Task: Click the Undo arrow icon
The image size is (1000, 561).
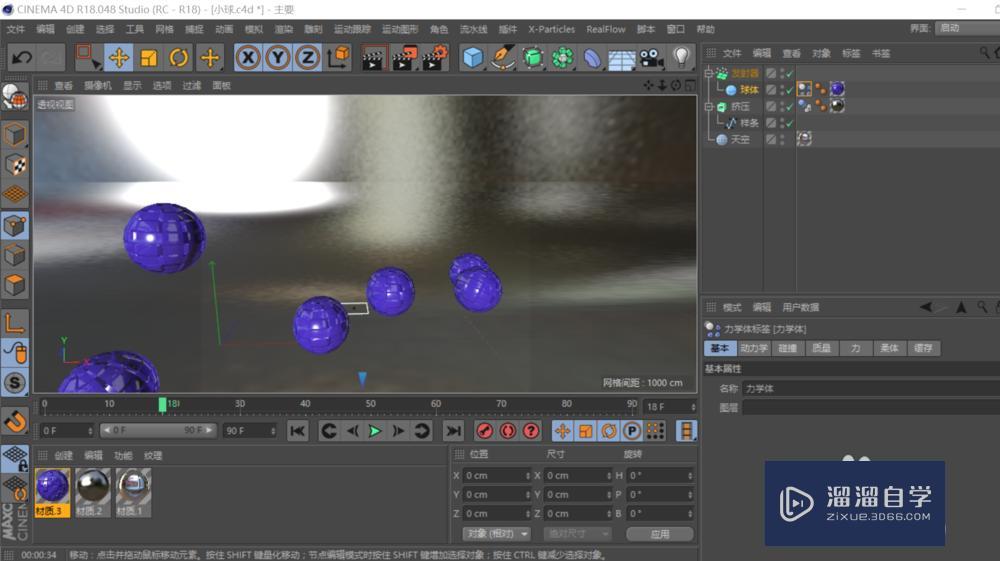Action: (22, 58)
